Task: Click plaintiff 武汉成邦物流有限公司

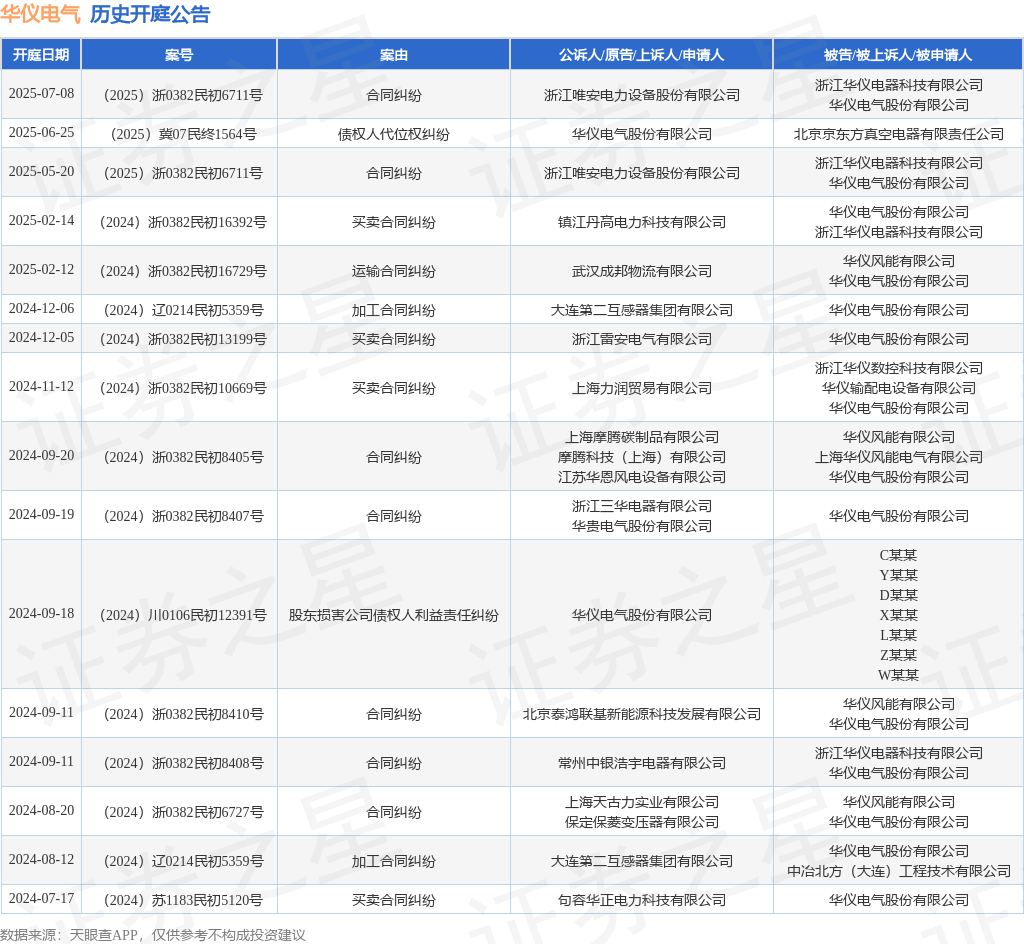Action: (641, 272)
